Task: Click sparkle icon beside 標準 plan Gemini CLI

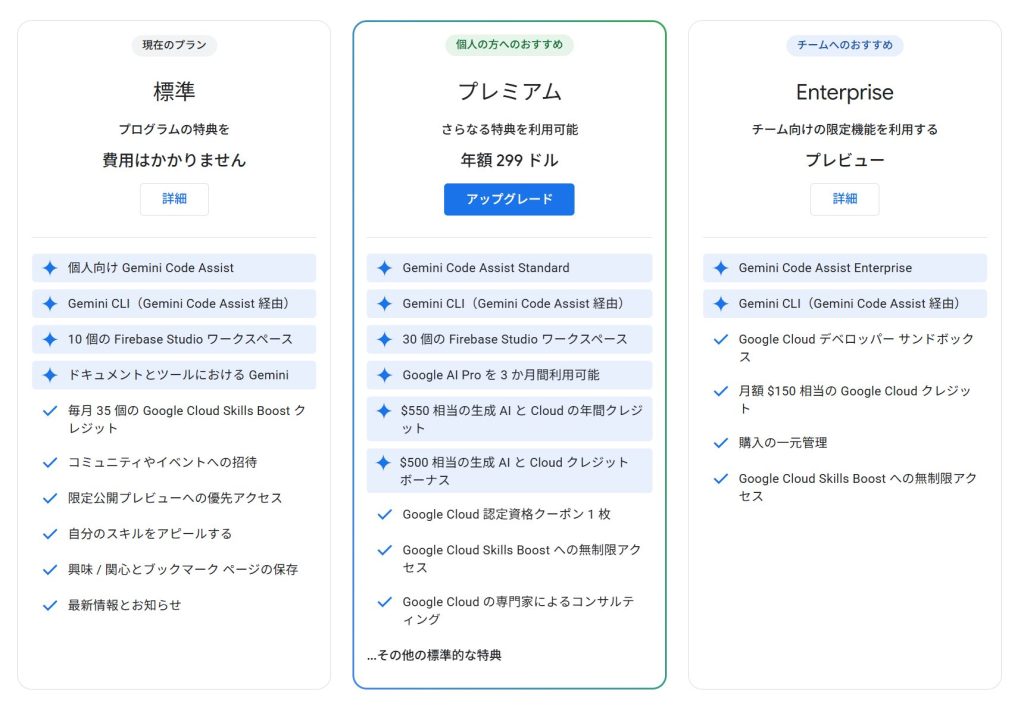Action: 50,304
